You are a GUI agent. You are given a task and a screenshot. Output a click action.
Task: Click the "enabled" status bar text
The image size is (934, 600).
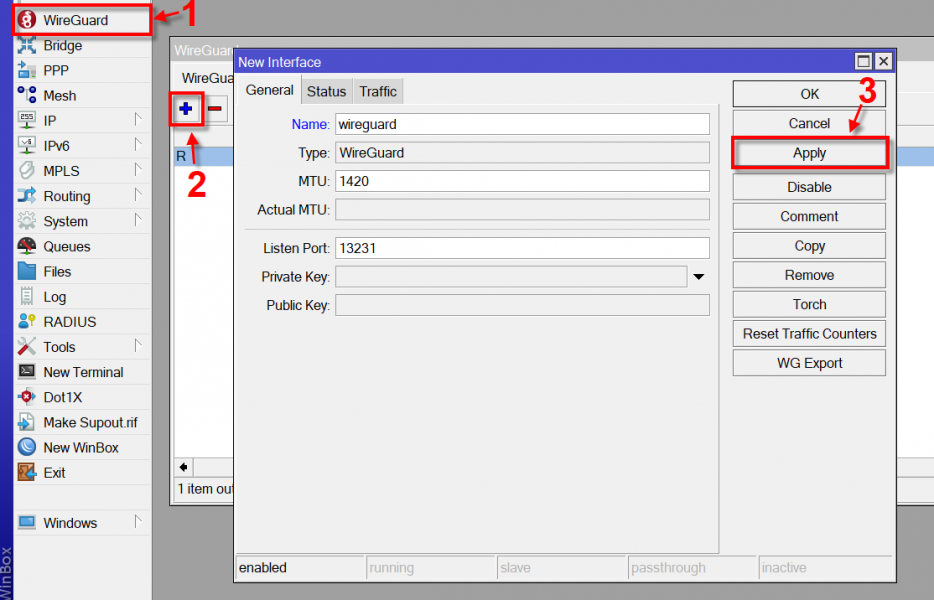tap(263, 567)
